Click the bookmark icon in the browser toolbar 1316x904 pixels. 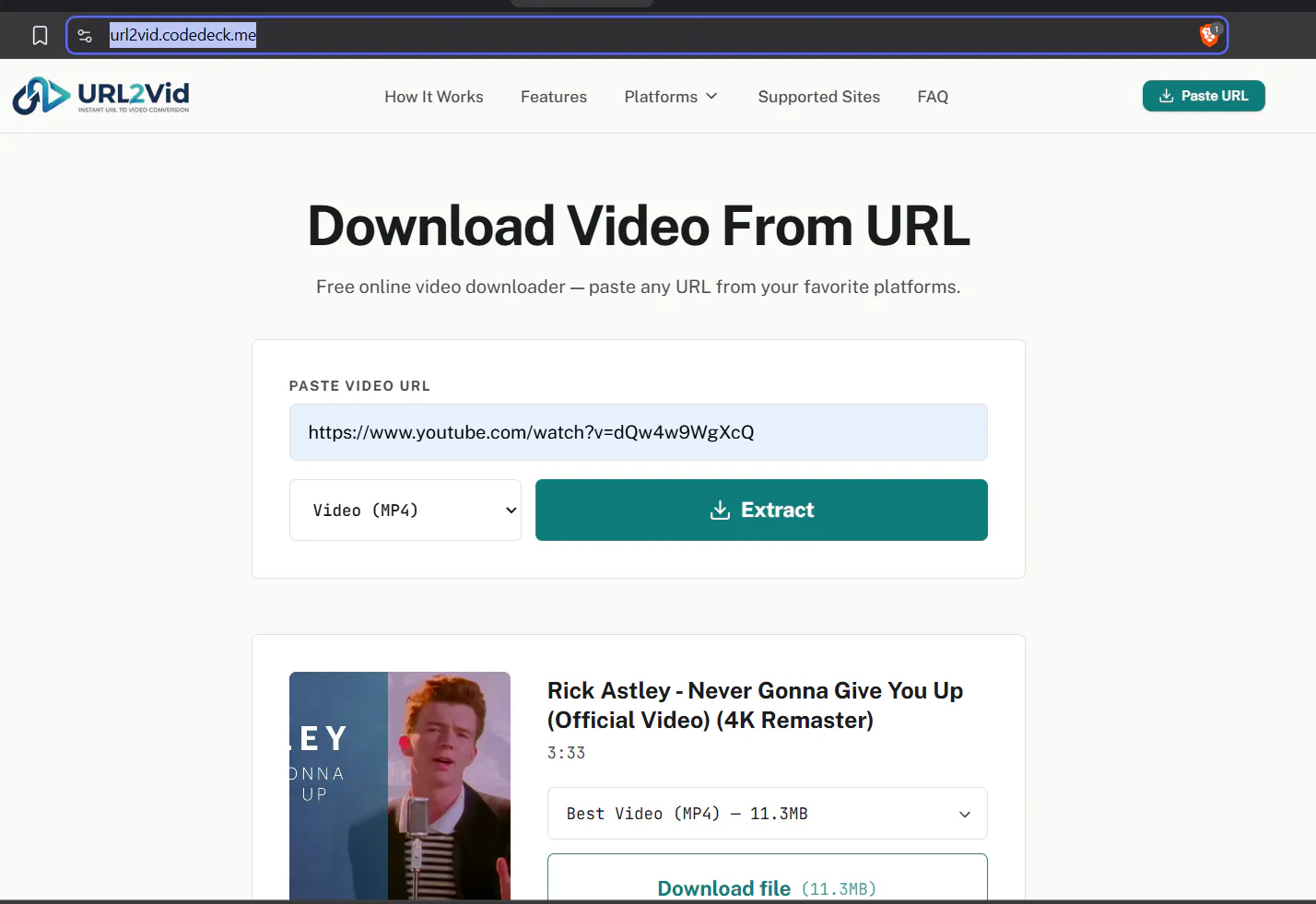(40, 36)
